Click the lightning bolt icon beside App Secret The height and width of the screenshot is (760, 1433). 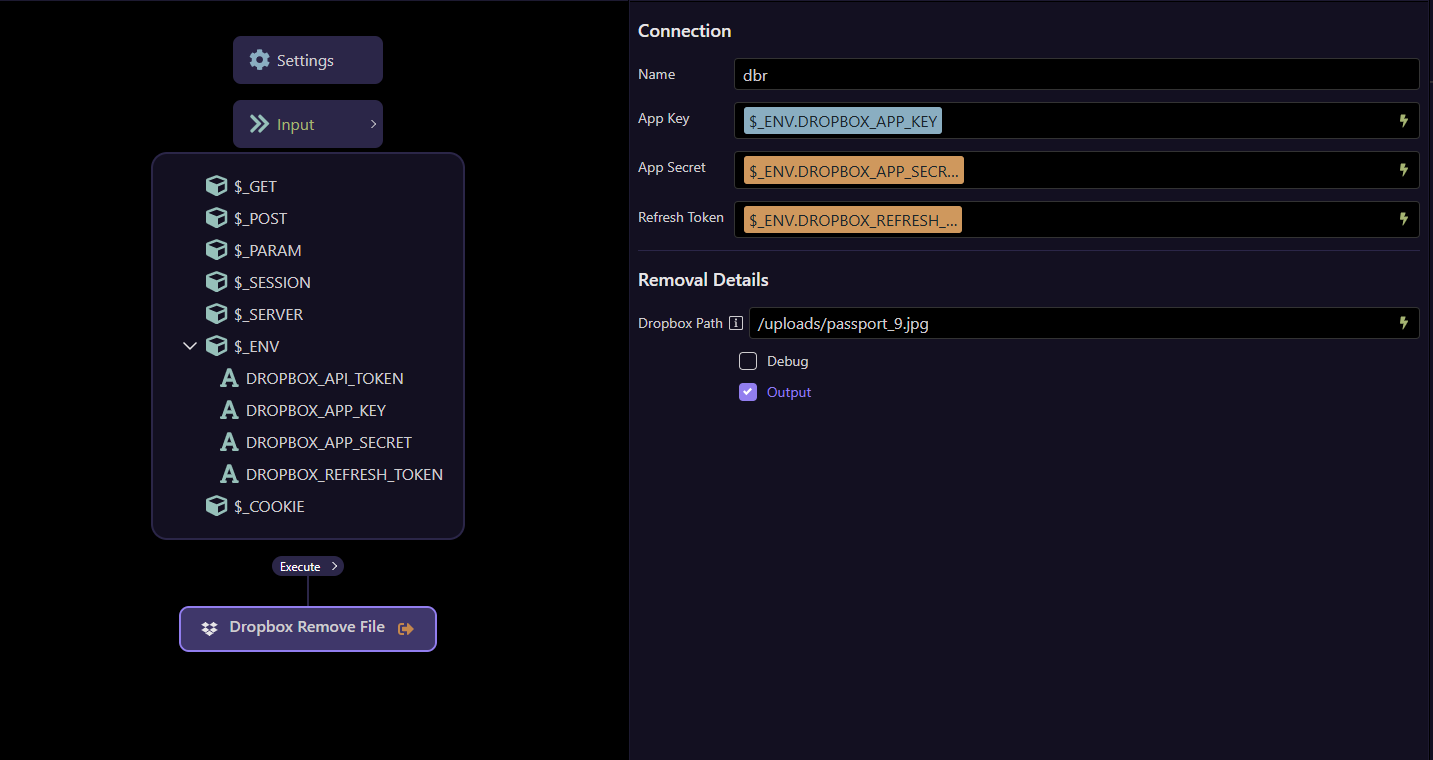click(1403, 170)
